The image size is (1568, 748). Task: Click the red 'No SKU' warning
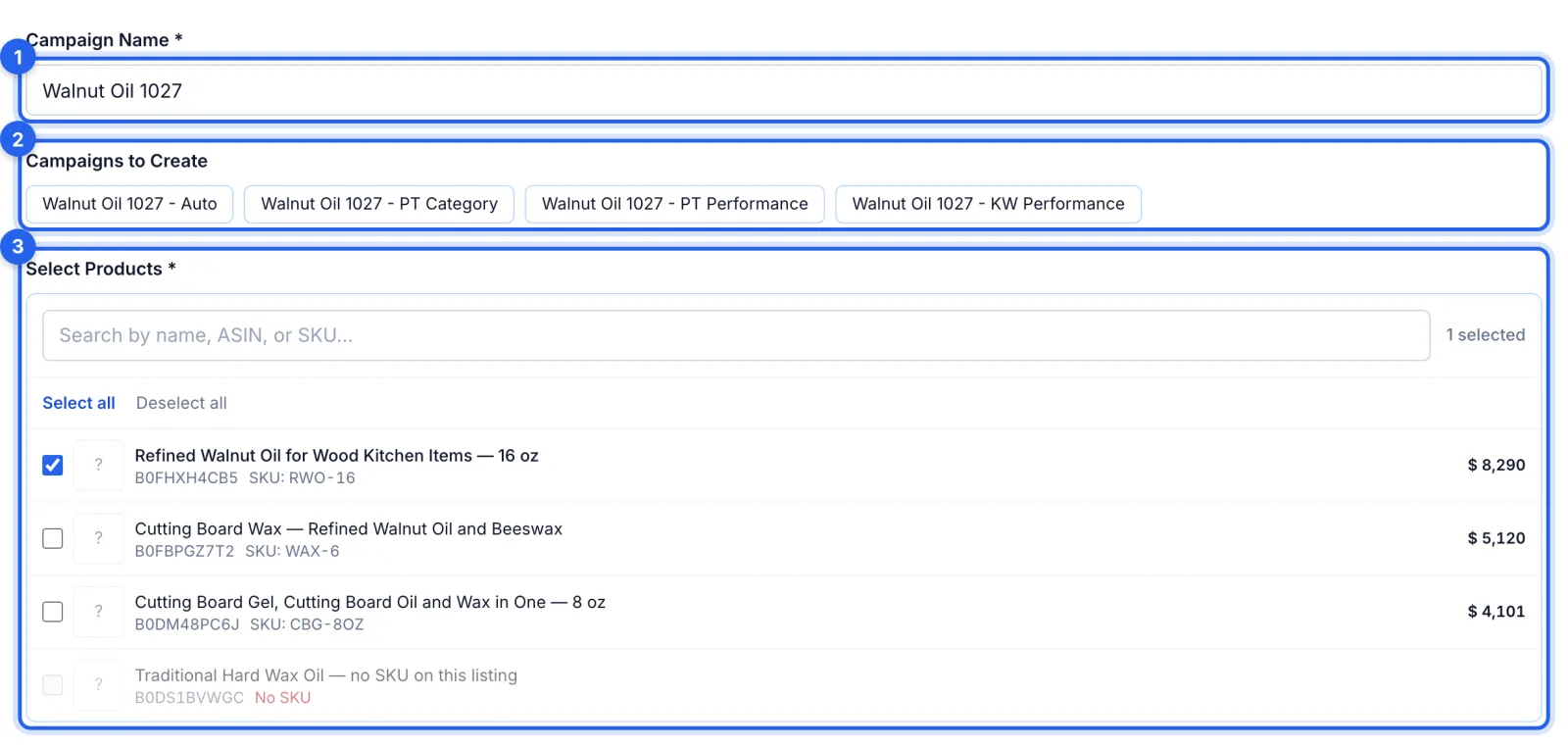(282, 698)
